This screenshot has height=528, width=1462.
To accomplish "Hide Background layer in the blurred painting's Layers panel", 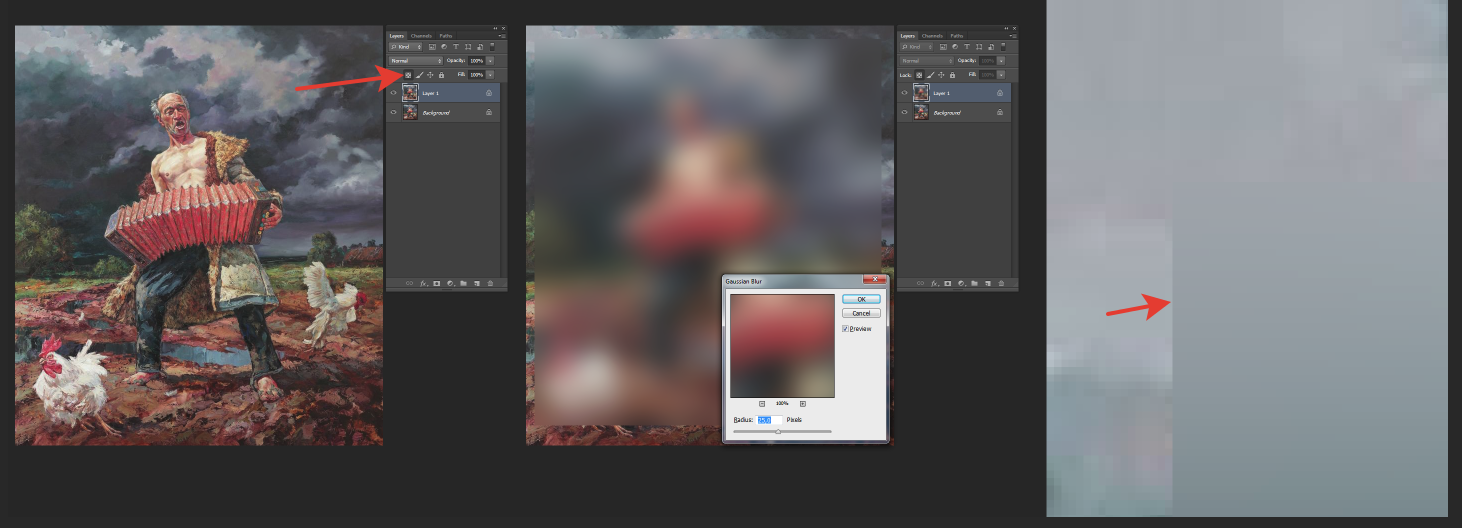I will coord(904,112).
